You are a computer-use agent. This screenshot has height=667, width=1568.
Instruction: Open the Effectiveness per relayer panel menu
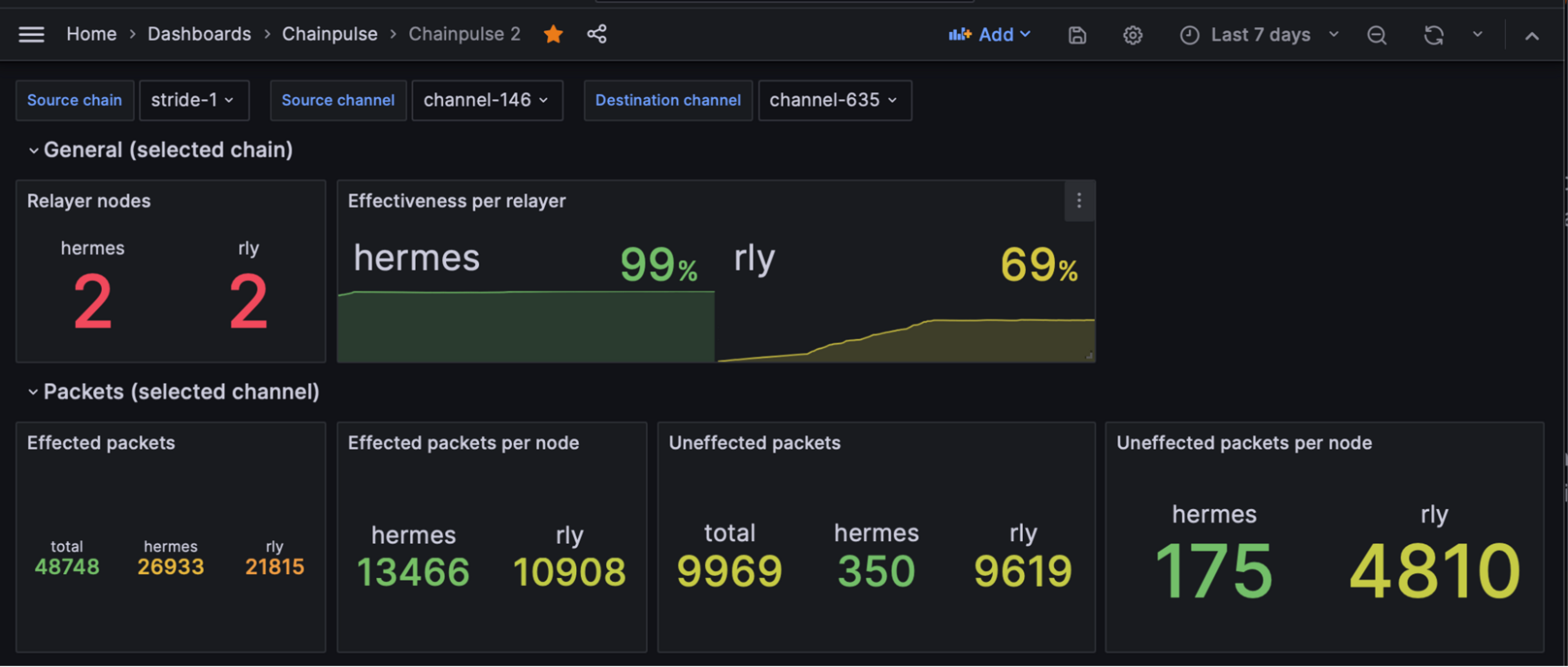1078,201
